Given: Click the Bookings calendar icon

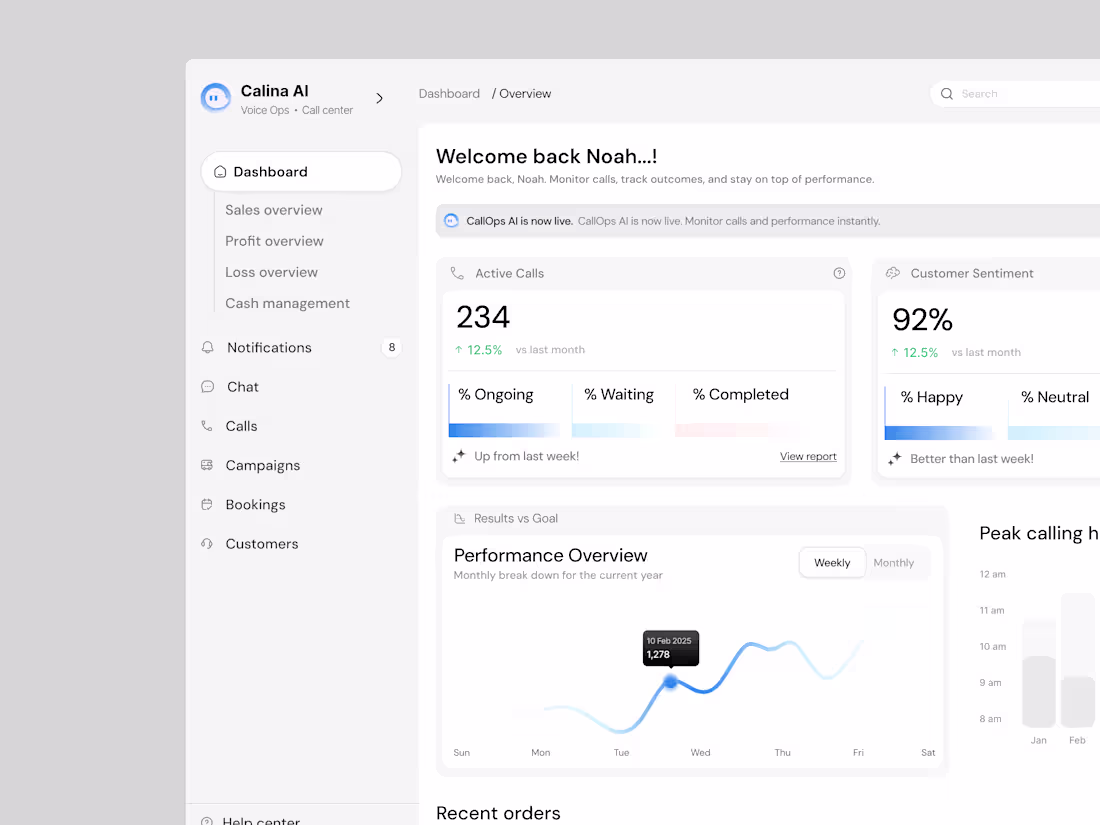Looking at the screenshot, I should (207, 504).
